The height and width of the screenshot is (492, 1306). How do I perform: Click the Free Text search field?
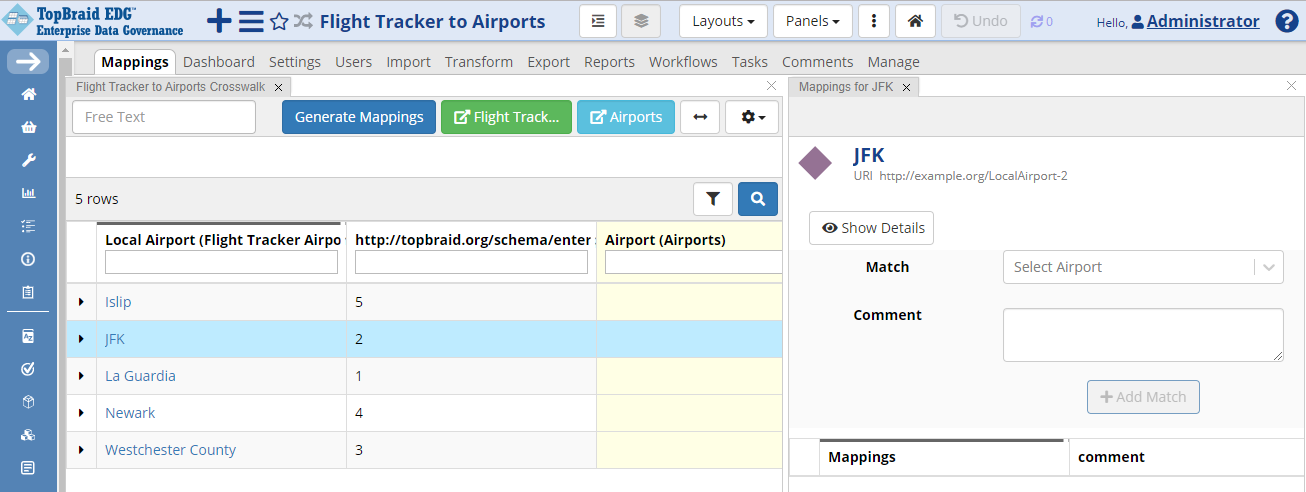tap(164, 117)
